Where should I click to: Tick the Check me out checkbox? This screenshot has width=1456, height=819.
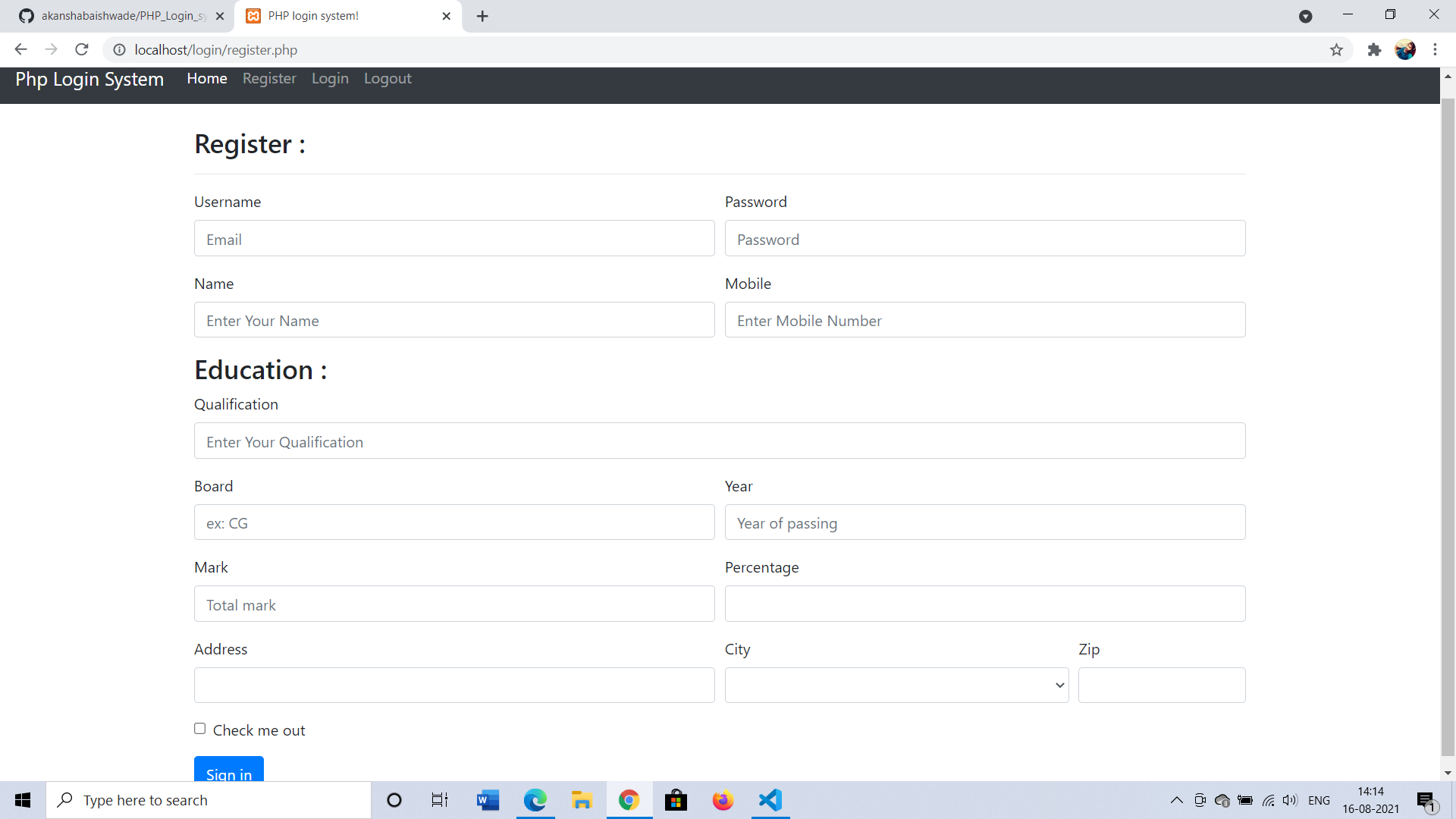click(x=200, y=729)
